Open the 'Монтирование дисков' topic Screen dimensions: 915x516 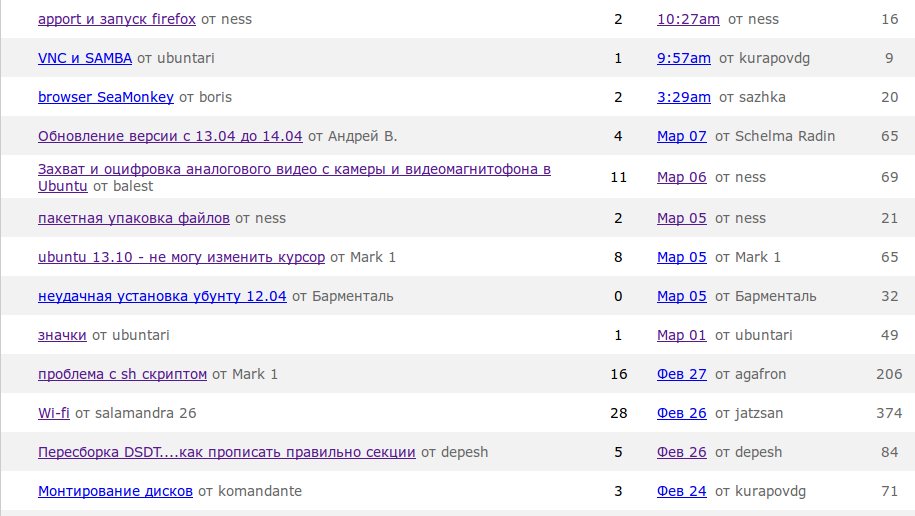point(115,491)
